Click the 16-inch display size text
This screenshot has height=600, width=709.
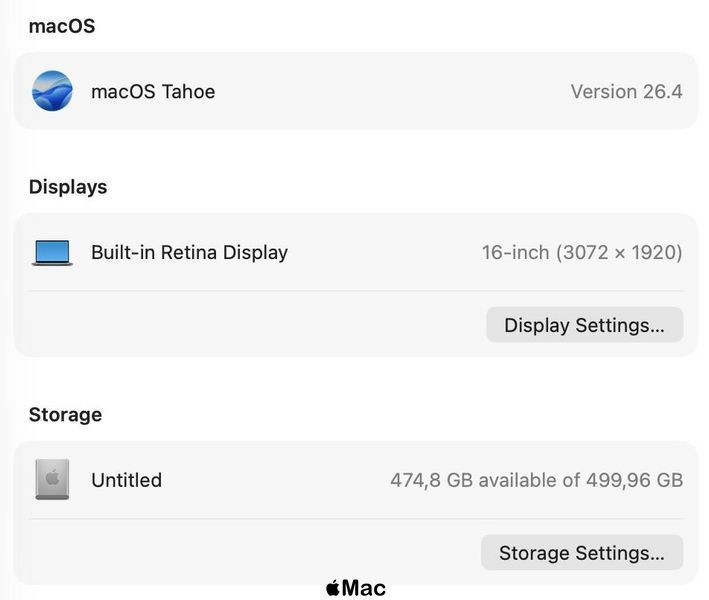point(515,252)
